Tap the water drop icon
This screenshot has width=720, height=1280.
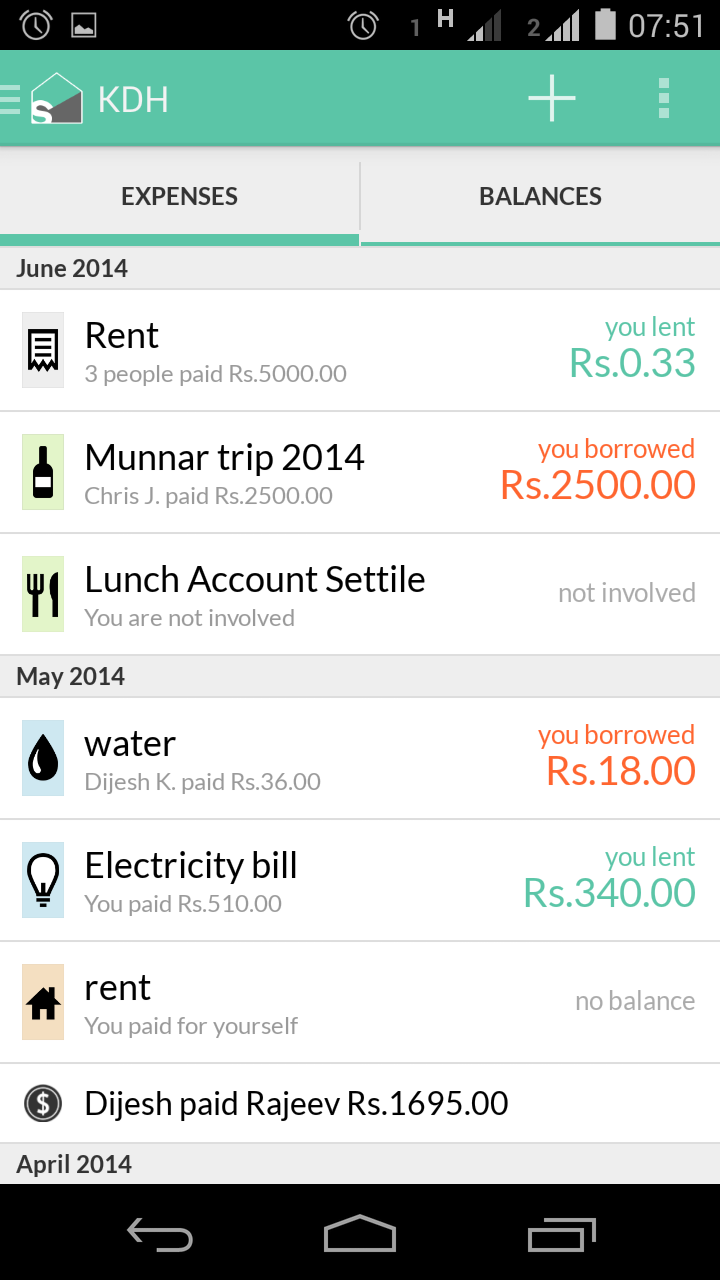[x=43, y=758]
